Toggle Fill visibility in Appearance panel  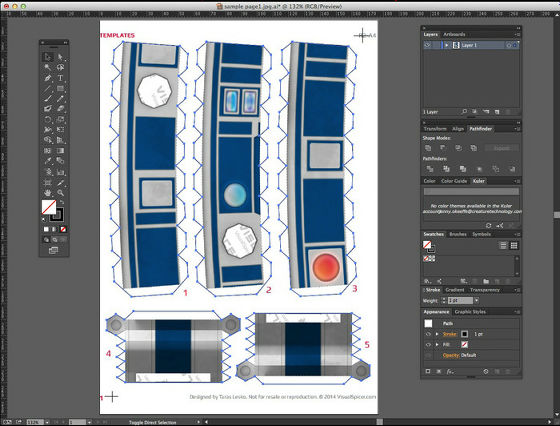click(x=428, y=345)
